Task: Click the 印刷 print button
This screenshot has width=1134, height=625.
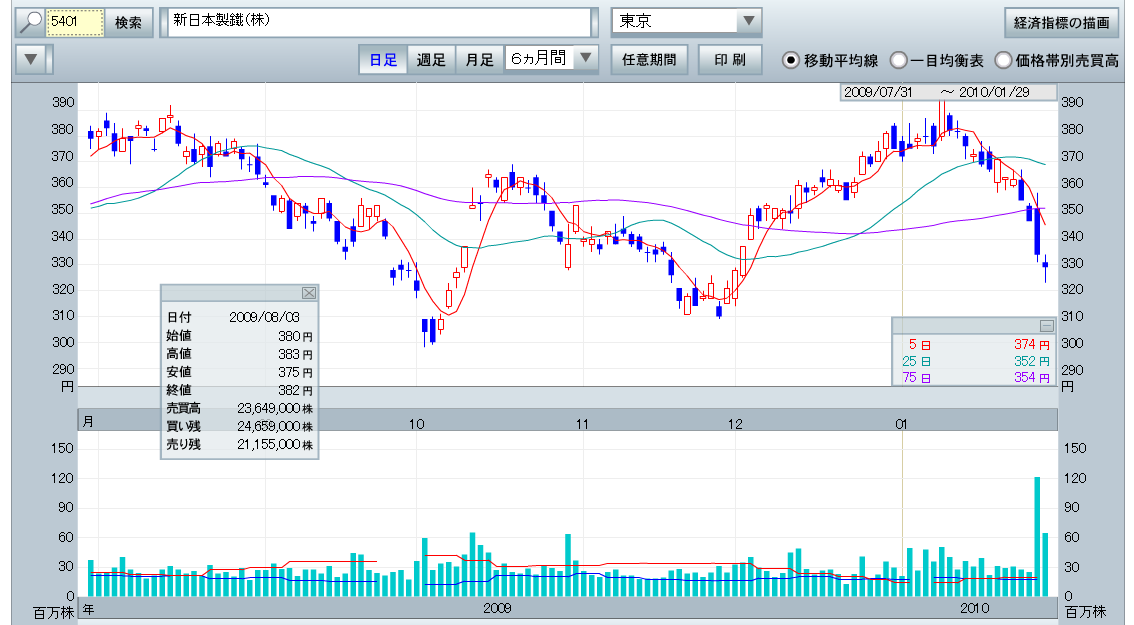Action: 730,60
